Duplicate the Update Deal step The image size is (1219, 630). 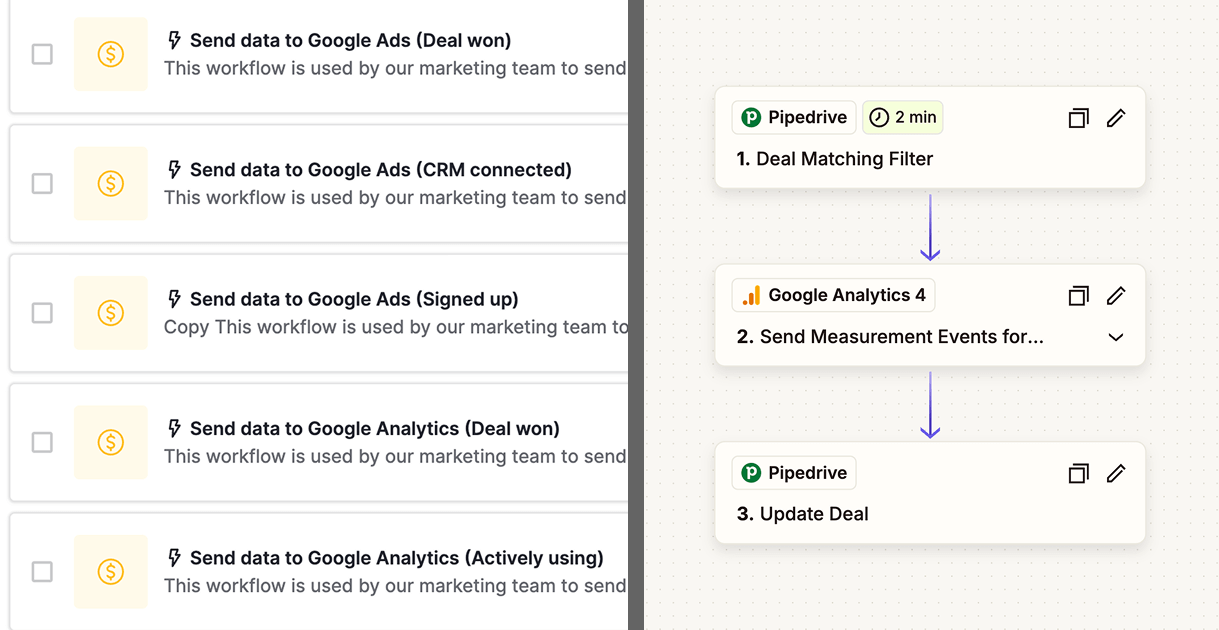point(1078,473)
